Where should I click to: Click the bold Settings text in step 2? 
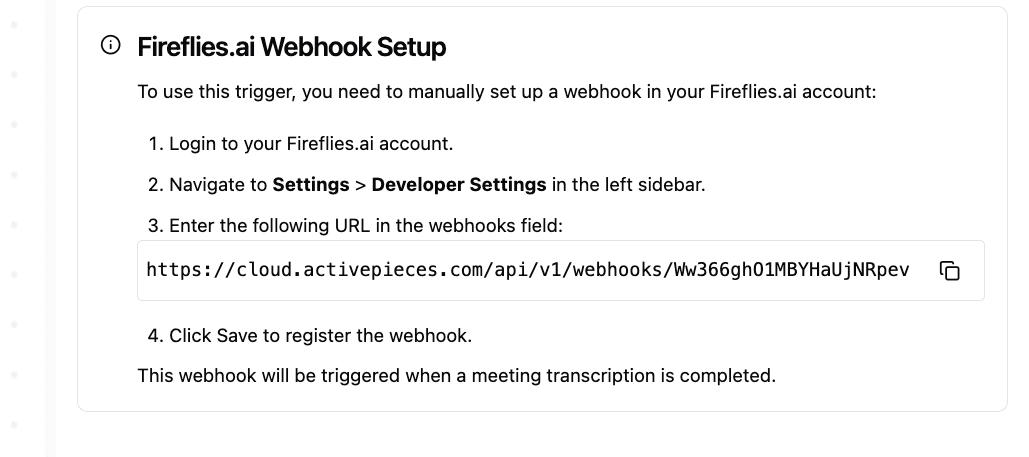[x=311, y=185]
